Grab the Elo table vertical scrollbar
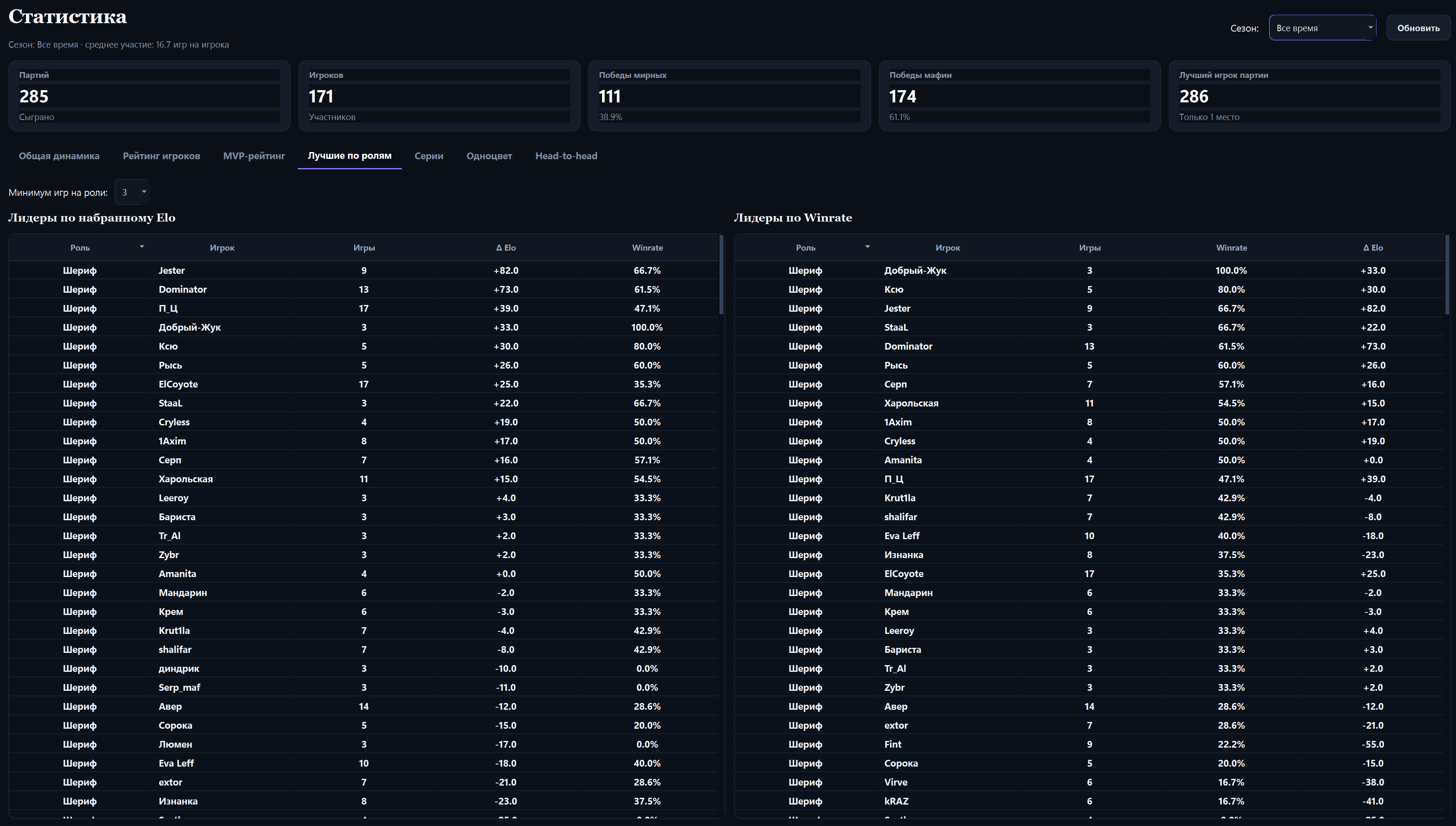1456x826 pixels. [721, 275]
